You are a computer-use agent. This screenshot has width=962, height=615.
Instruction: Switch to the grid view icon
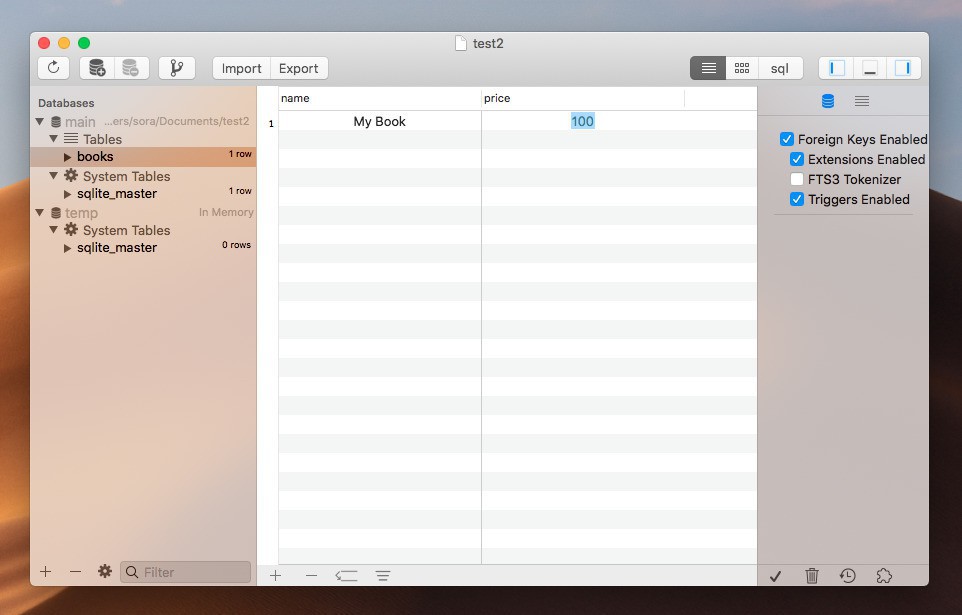742,68
